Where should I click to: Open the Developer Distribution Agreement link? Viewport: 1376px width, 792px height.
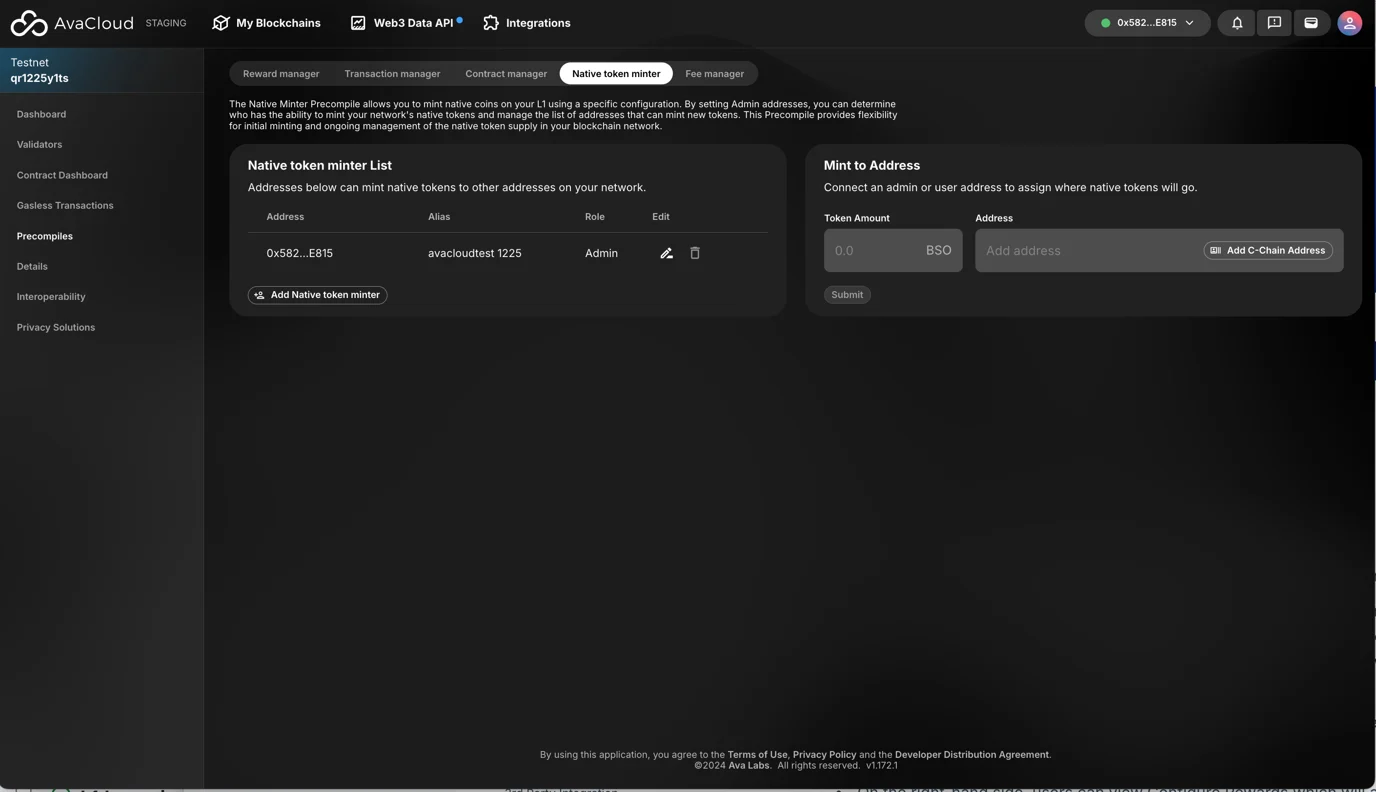(972, 755)
